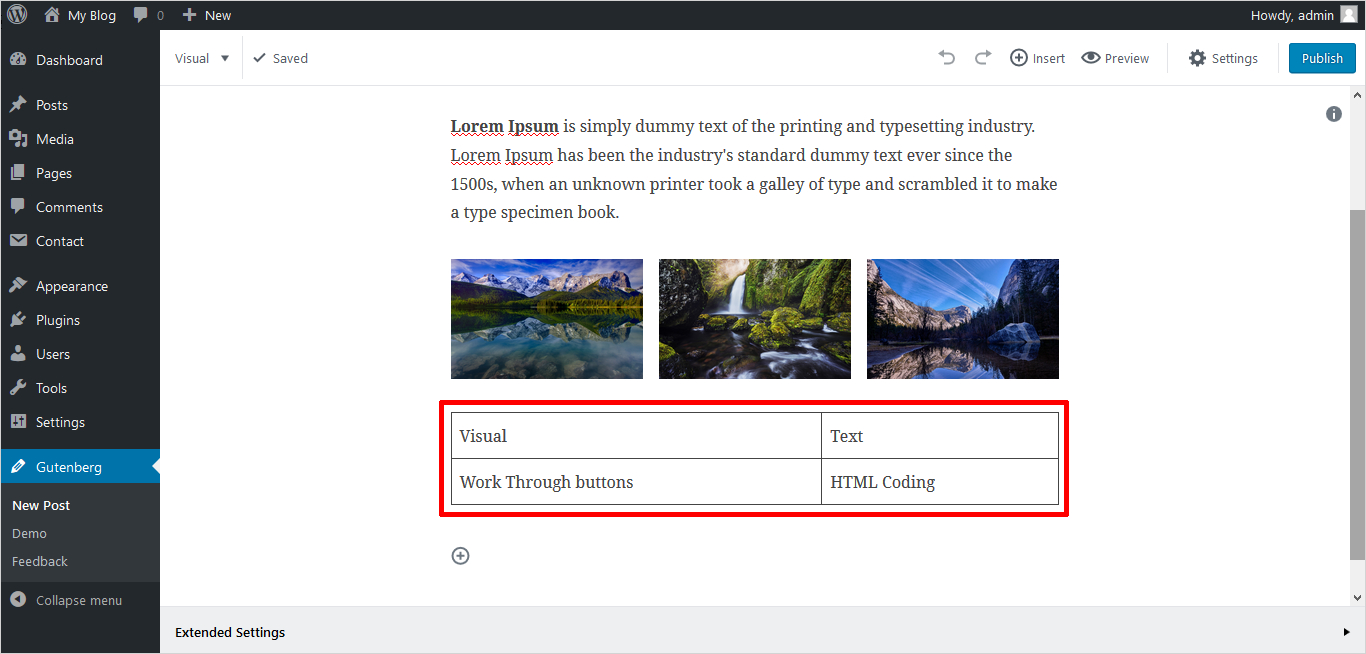
Task: Click the WordPress logo icon
Action: [x=17, y=15]
